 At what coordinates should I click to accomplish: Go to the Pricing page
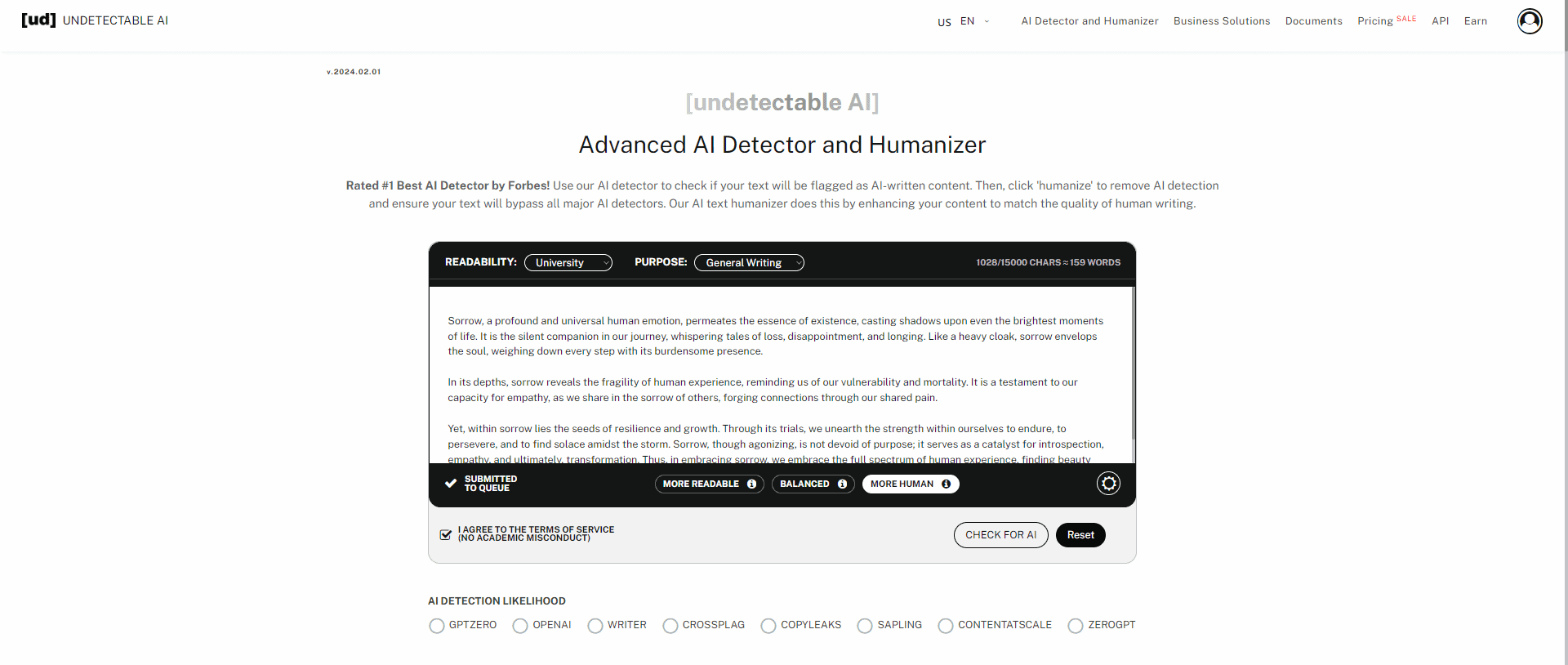coord(1374,21)
